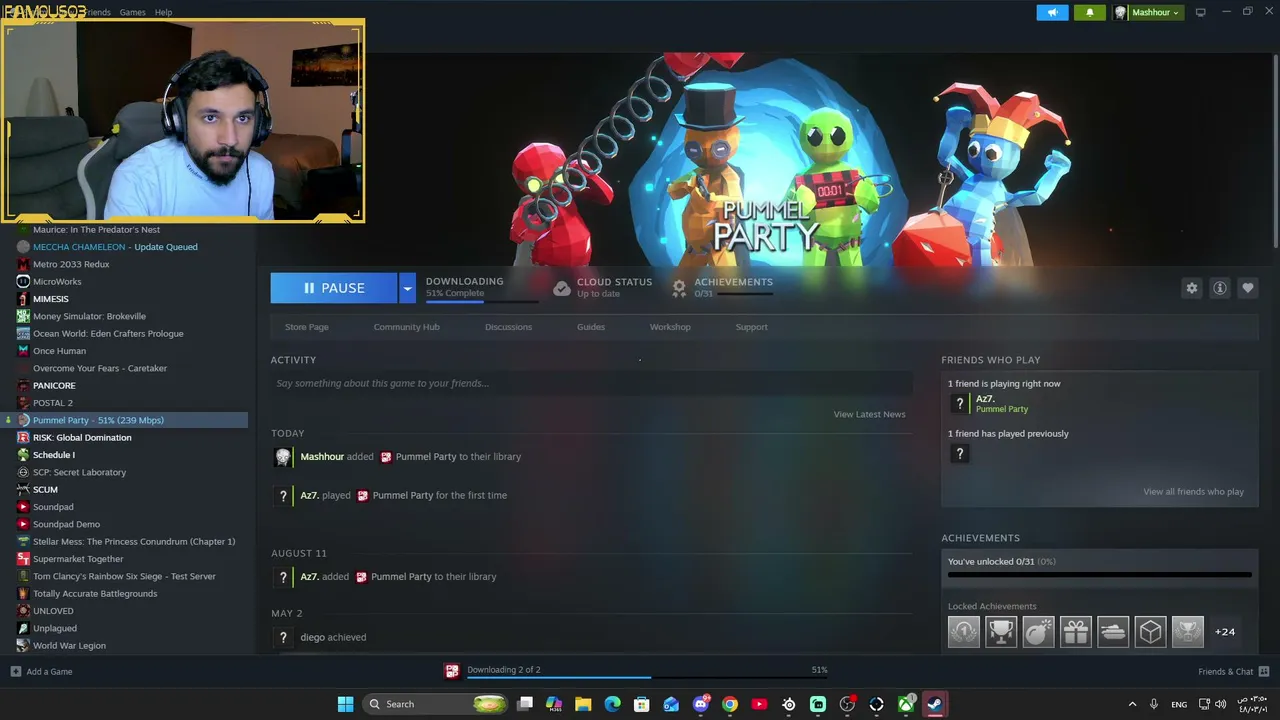The width and height of the screenshot is (1280, 720).
Task: Add Pummel Party to favorites heart
Action: coord(1248,288)
